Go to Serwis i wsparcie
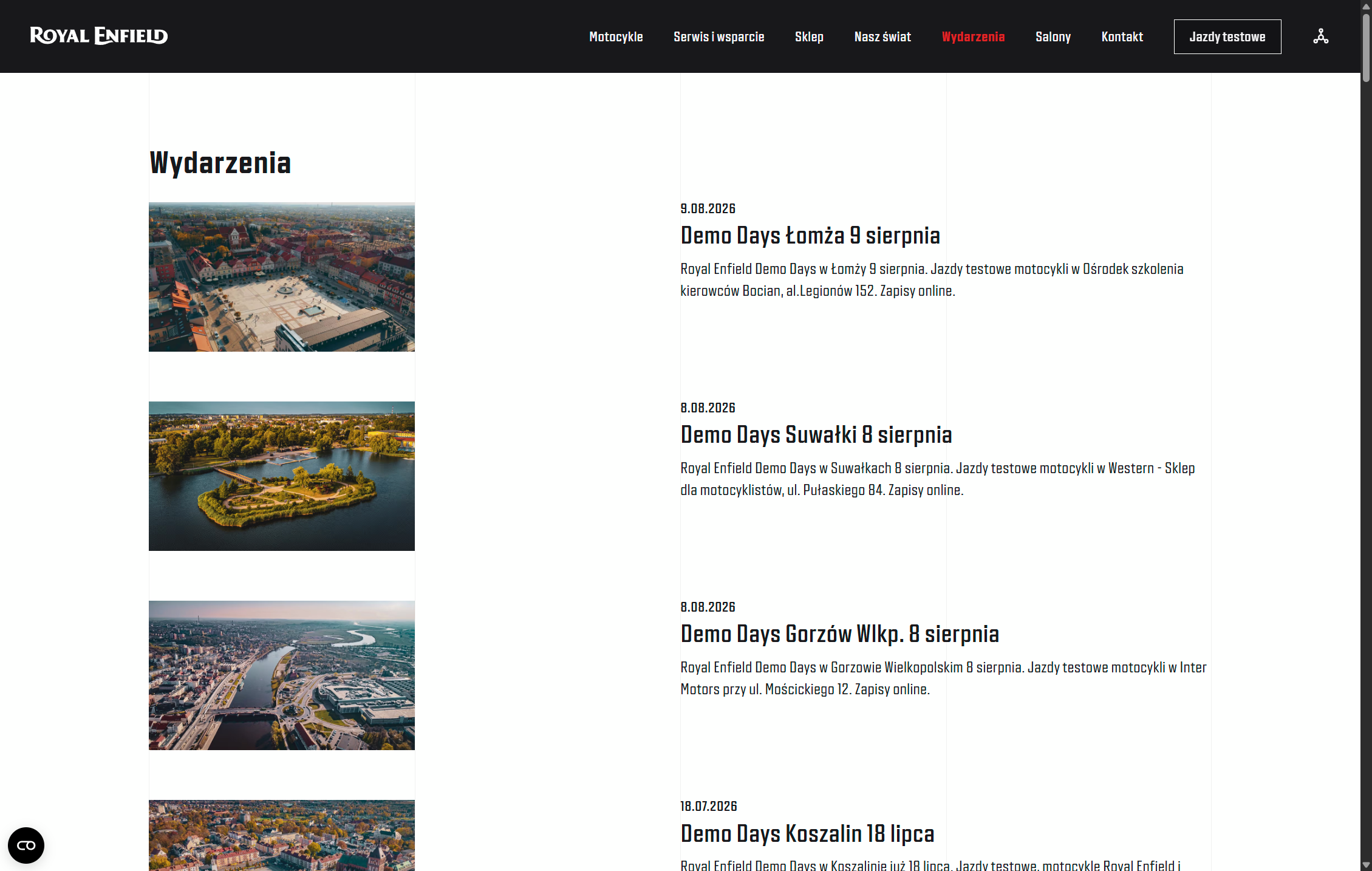 click(718, 36)
